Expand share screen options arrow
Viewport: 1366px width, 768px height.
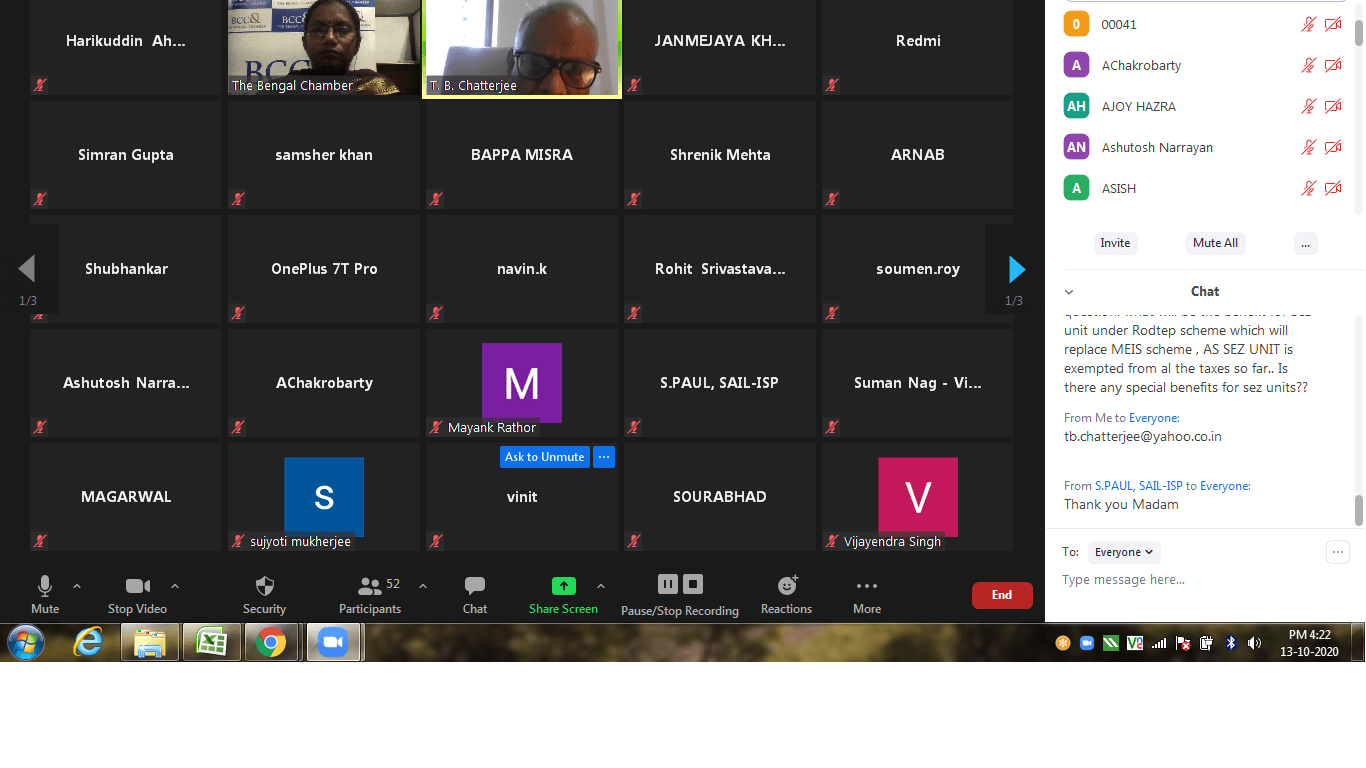(x=600, y=586)
